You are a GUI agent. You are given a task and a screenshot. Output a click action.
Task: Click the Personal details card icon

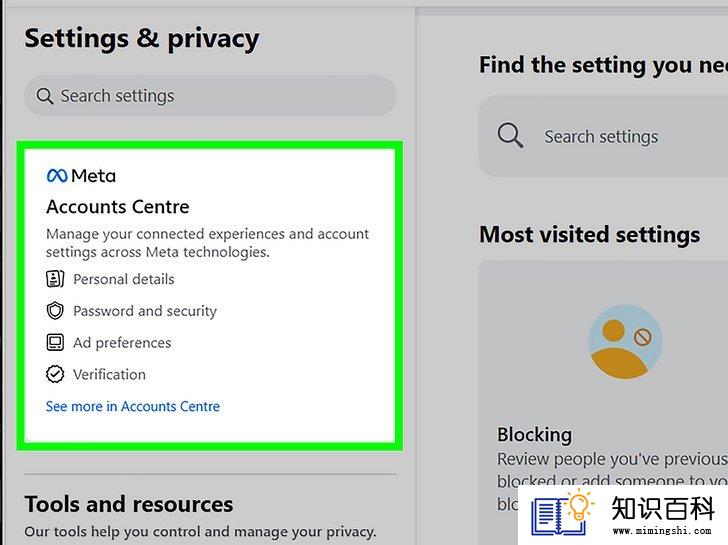click(55, 279)
